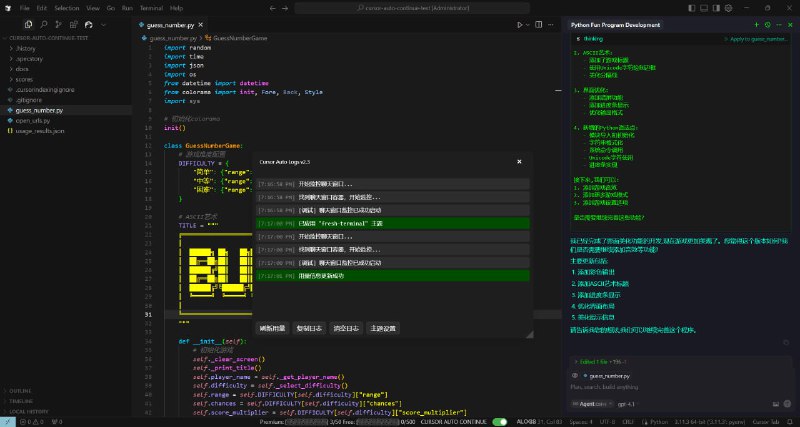800x427 pixels.
Task: Click the split editor icon
Action: [540, 23]
